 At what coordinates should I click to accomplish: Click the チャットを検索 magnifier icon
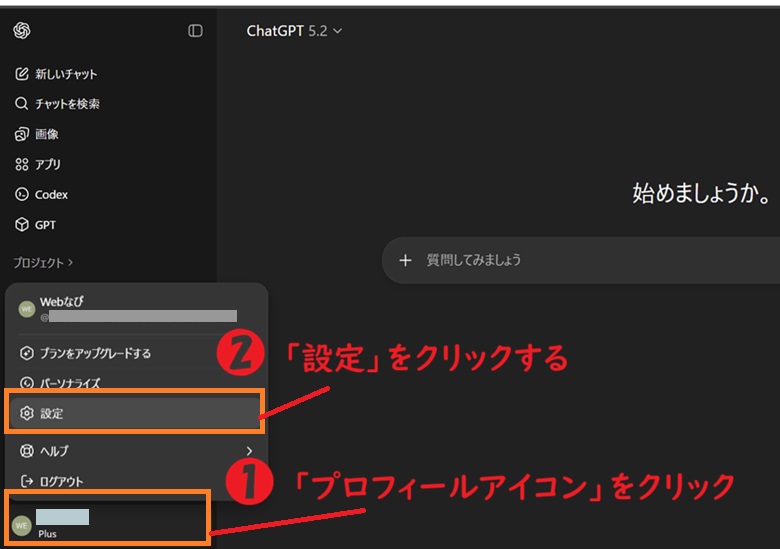pyautogui.click(x=21, y=103)
